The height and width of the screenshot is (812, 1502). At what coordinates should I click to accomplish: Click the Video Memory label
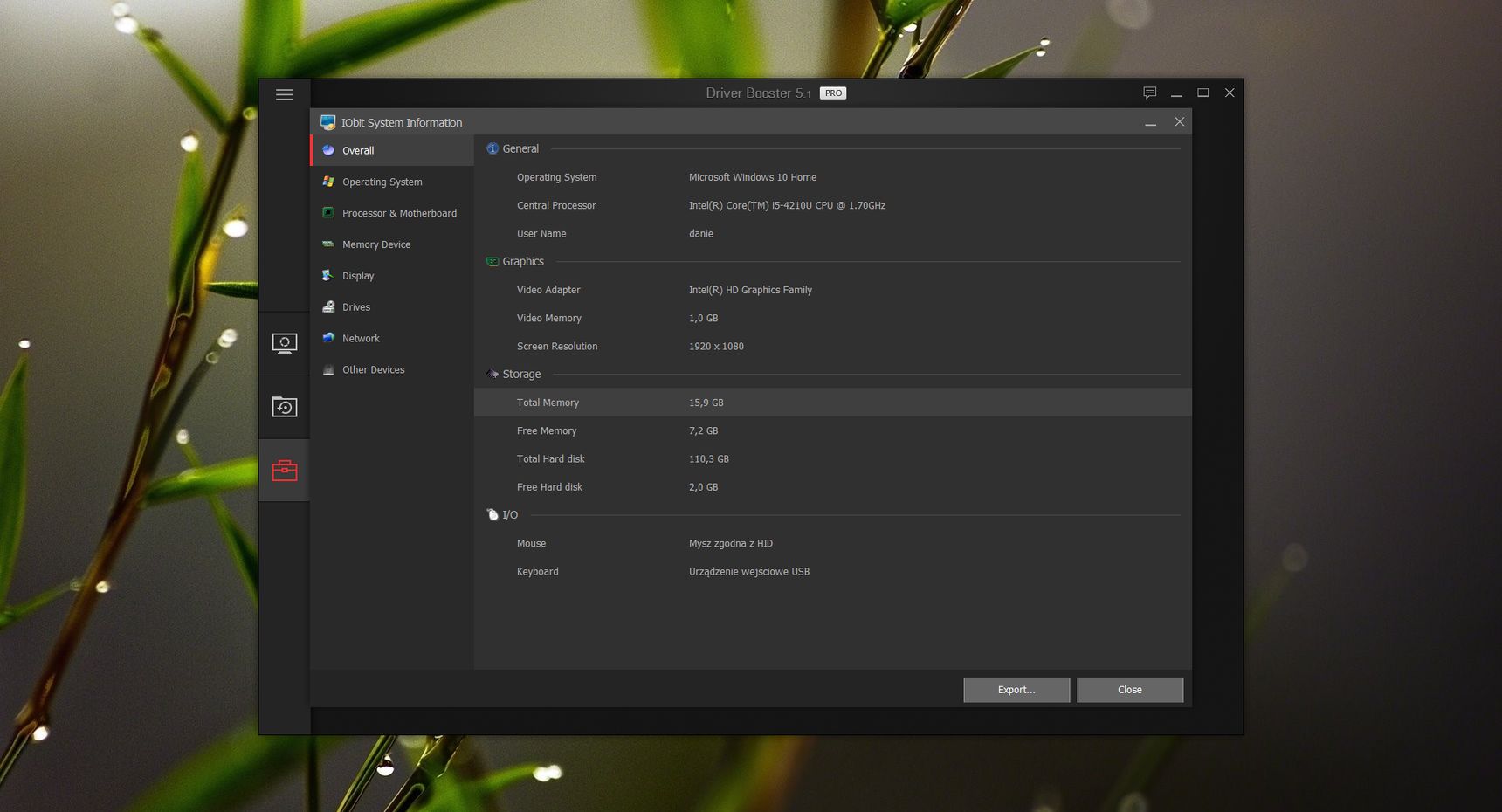548,318
